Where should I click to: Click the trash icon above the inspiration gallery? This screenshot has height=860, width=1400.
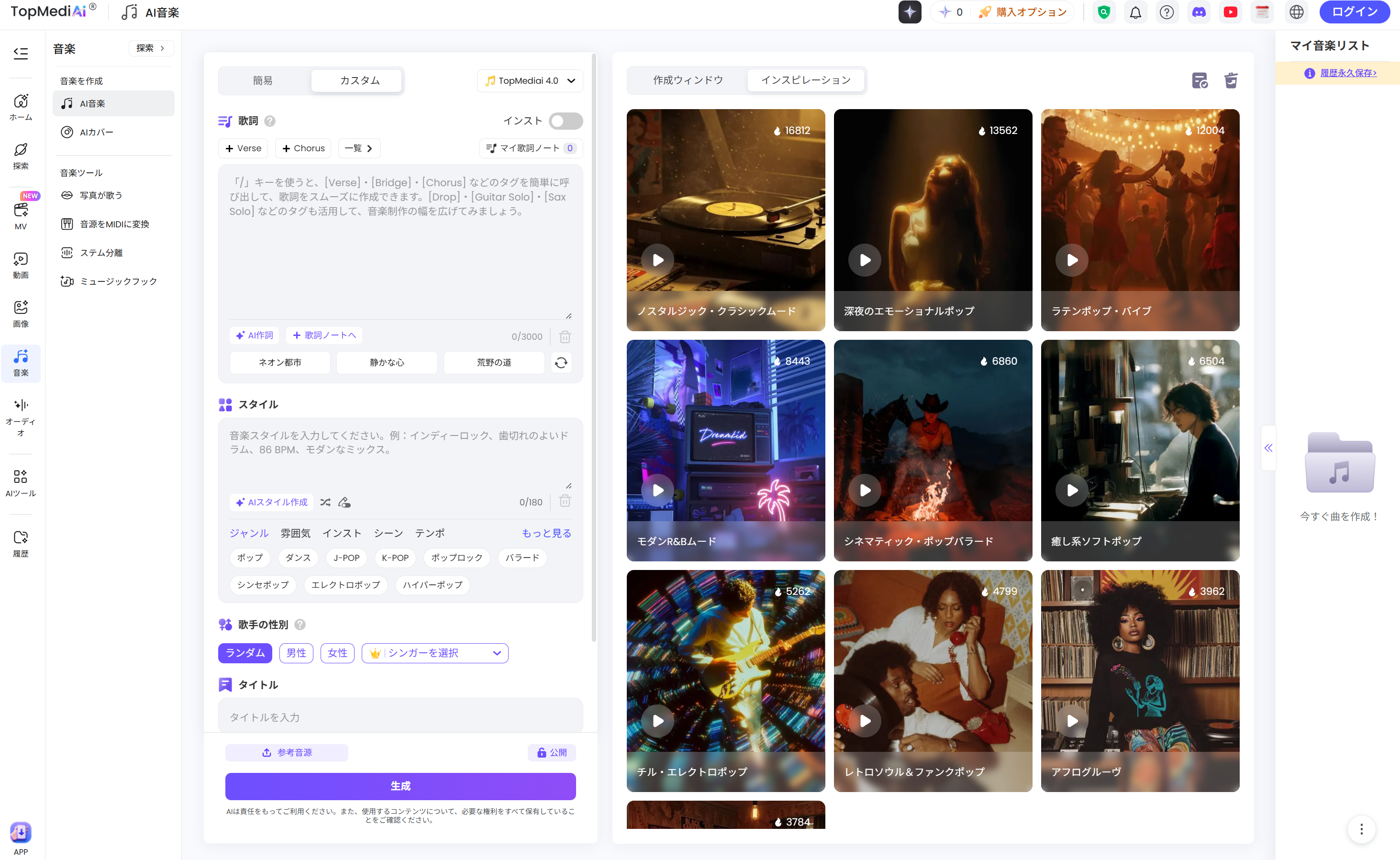click(1231, 80)
